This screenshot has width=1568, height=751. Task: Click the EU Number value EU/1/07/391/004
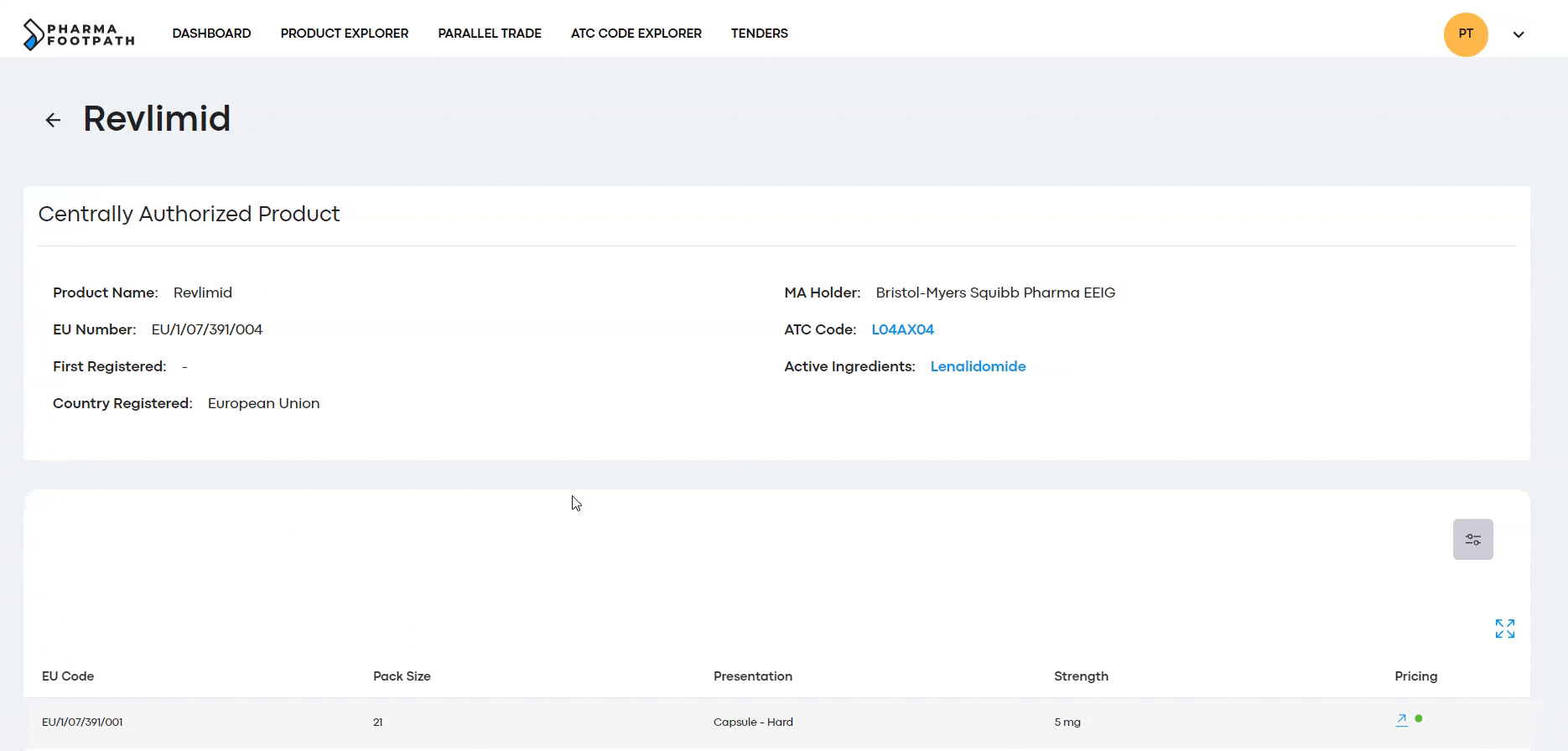pos(207,329)
